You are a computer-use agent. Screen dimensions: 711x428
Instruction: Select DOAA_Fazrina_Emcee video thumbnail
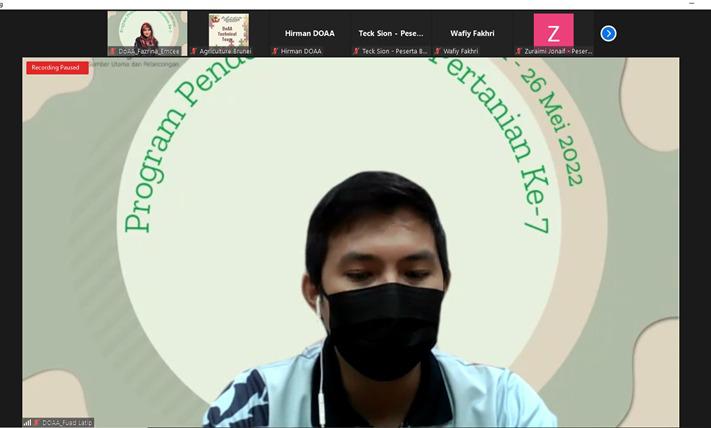(147, 33)
